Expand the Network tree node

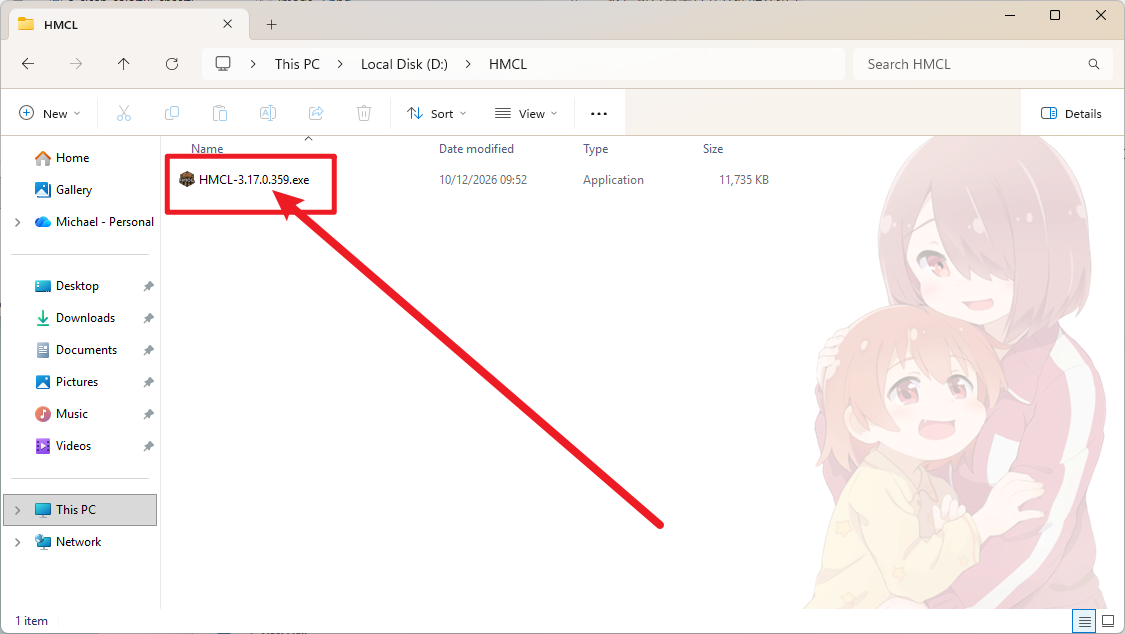pyautogui.click(x=17, y=542)
